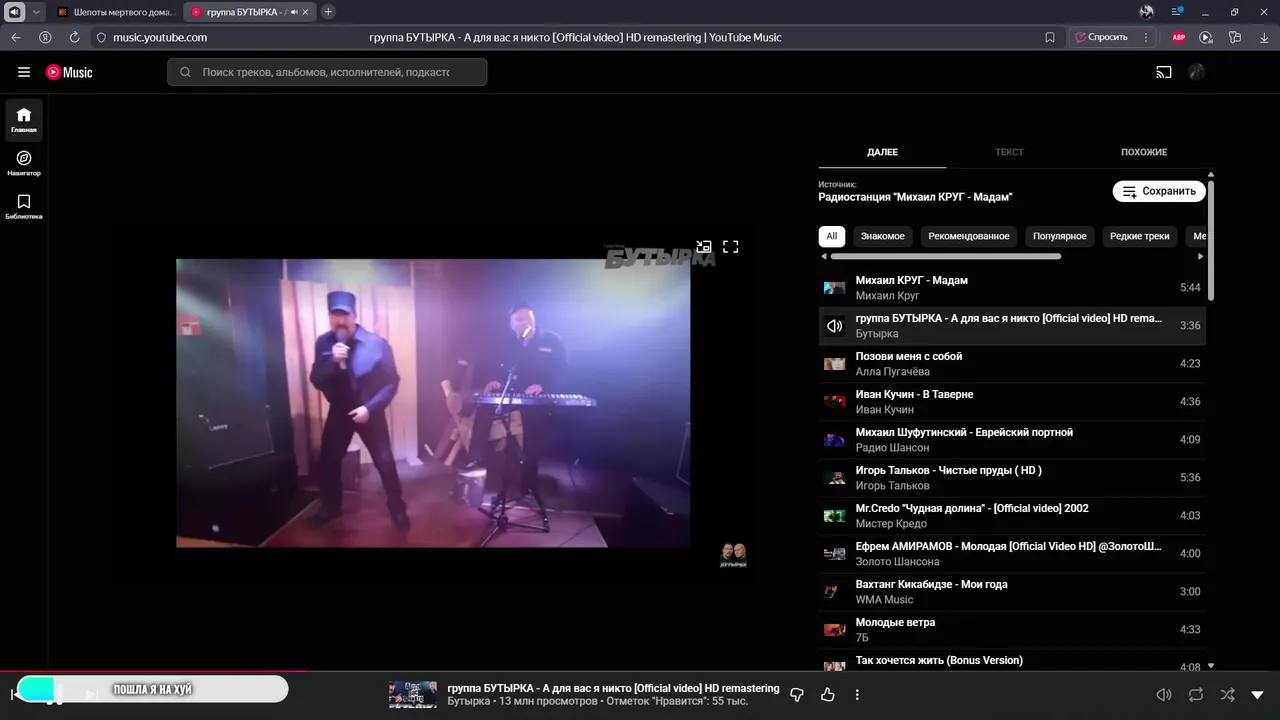Viewport: 1280px width, 720px height.
Task: Open a new browser tab
Action: point(328,12)
